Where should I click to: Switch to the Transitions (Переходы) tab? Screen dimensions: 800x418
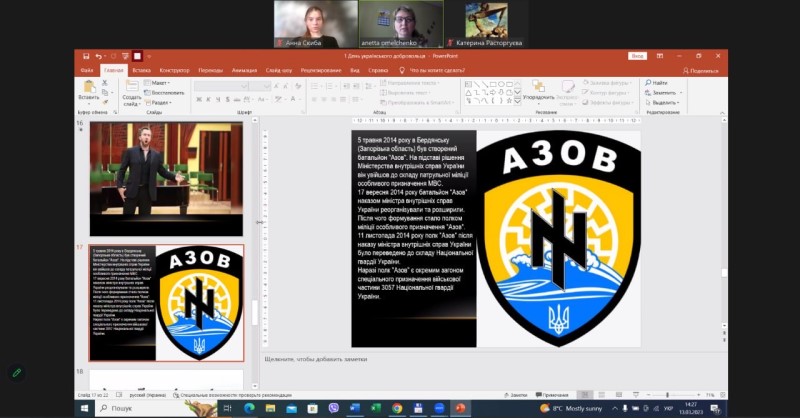click(x=210, y=70)
